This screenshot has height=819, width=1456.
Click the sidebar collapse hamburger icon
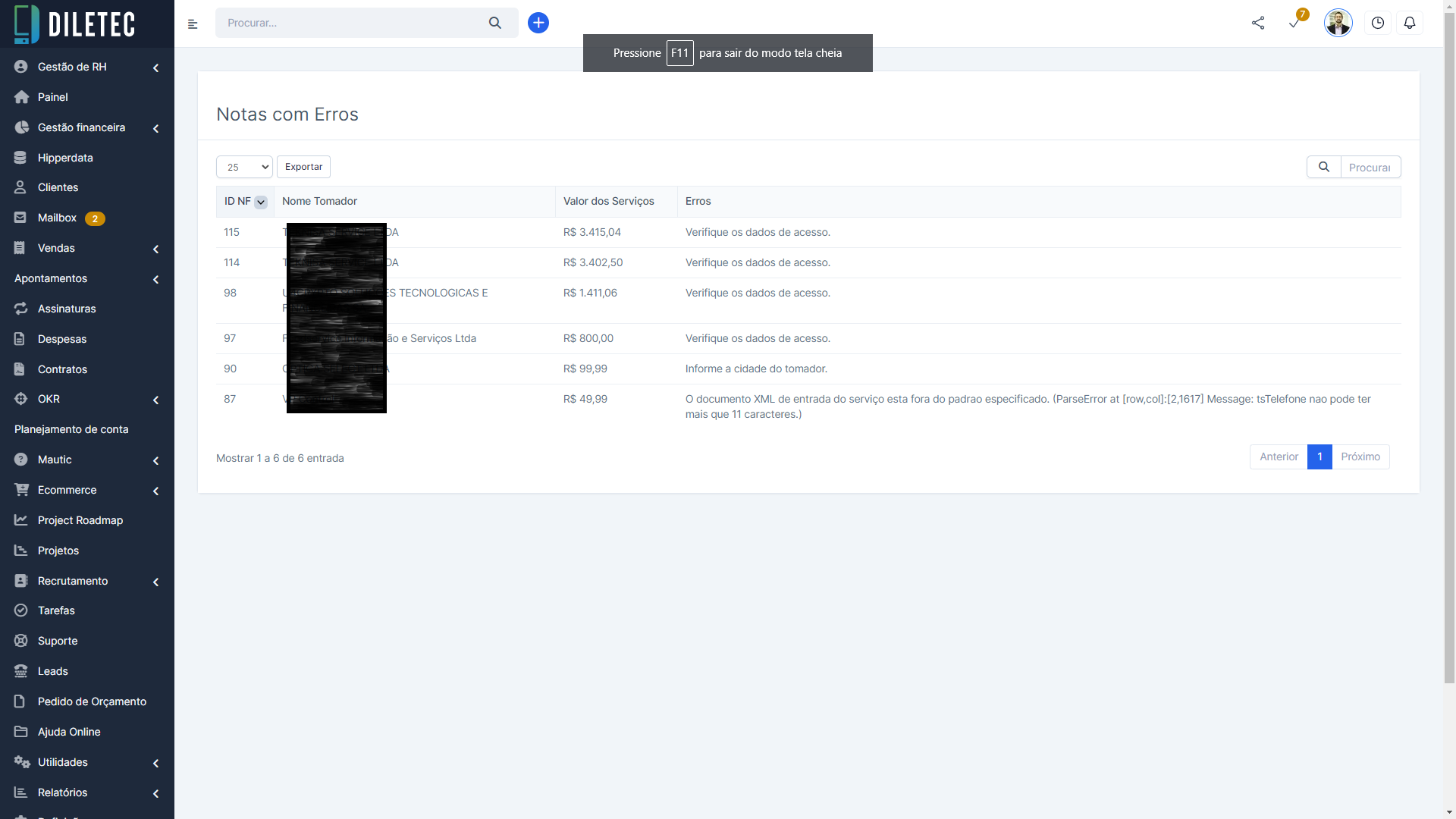[x=193, y=24]
